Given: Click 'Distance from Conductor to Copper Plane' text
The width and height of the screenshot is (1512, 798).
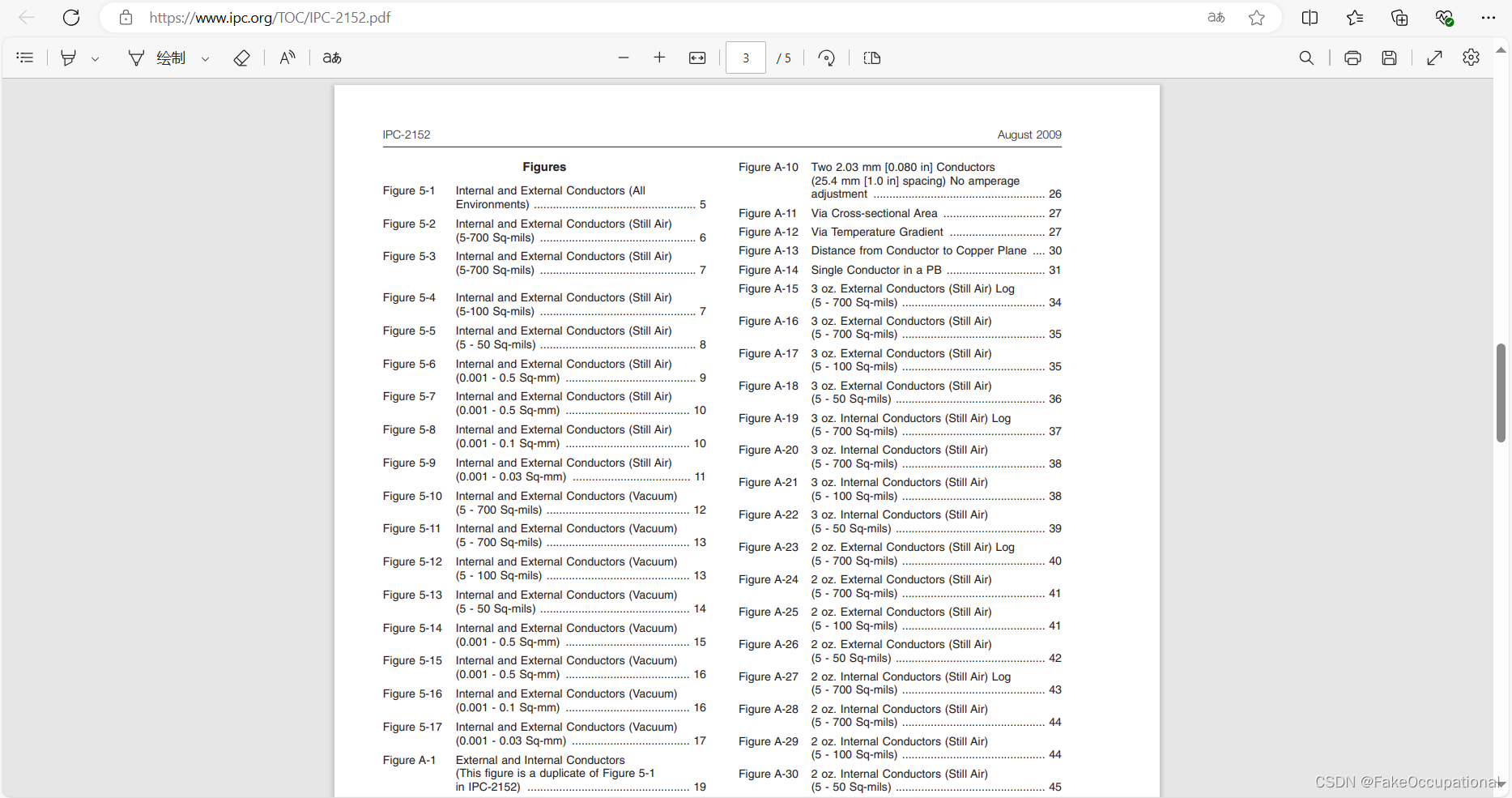Looking at the screenshot, I should click(919, 250).
